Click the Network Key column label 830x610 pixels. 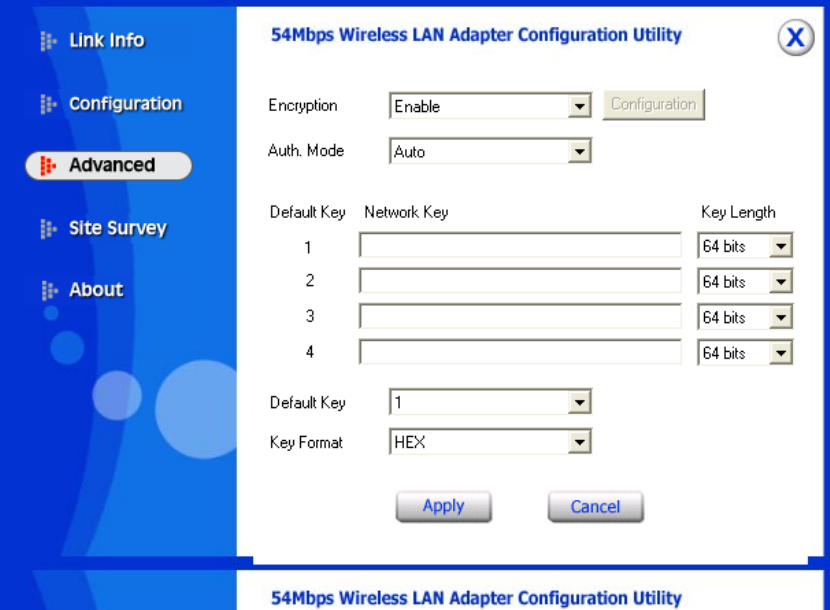[406, 212]
